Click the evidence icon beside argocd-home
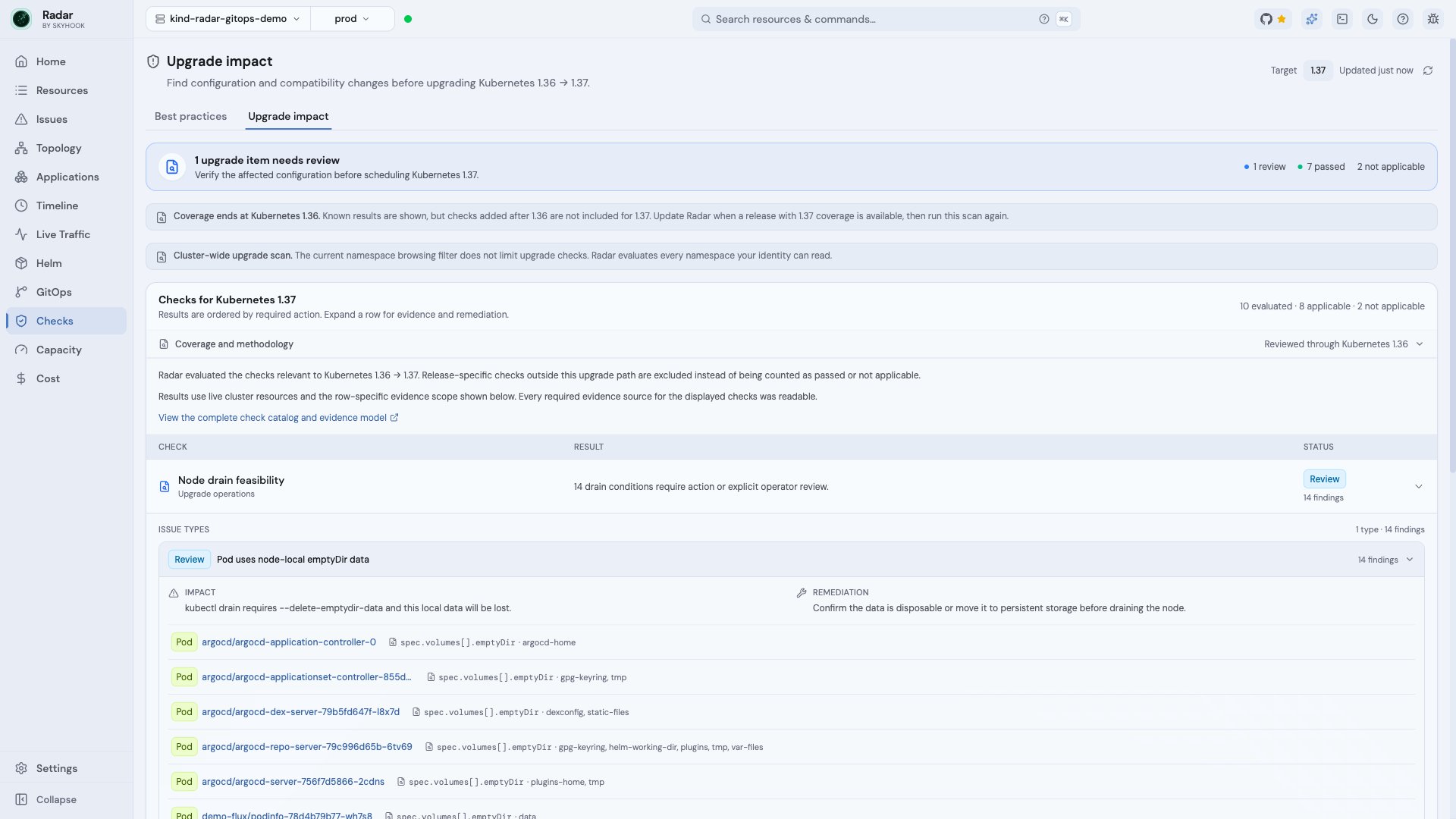The height and width of the screenshot is (819, 1456). coord(393,642)
